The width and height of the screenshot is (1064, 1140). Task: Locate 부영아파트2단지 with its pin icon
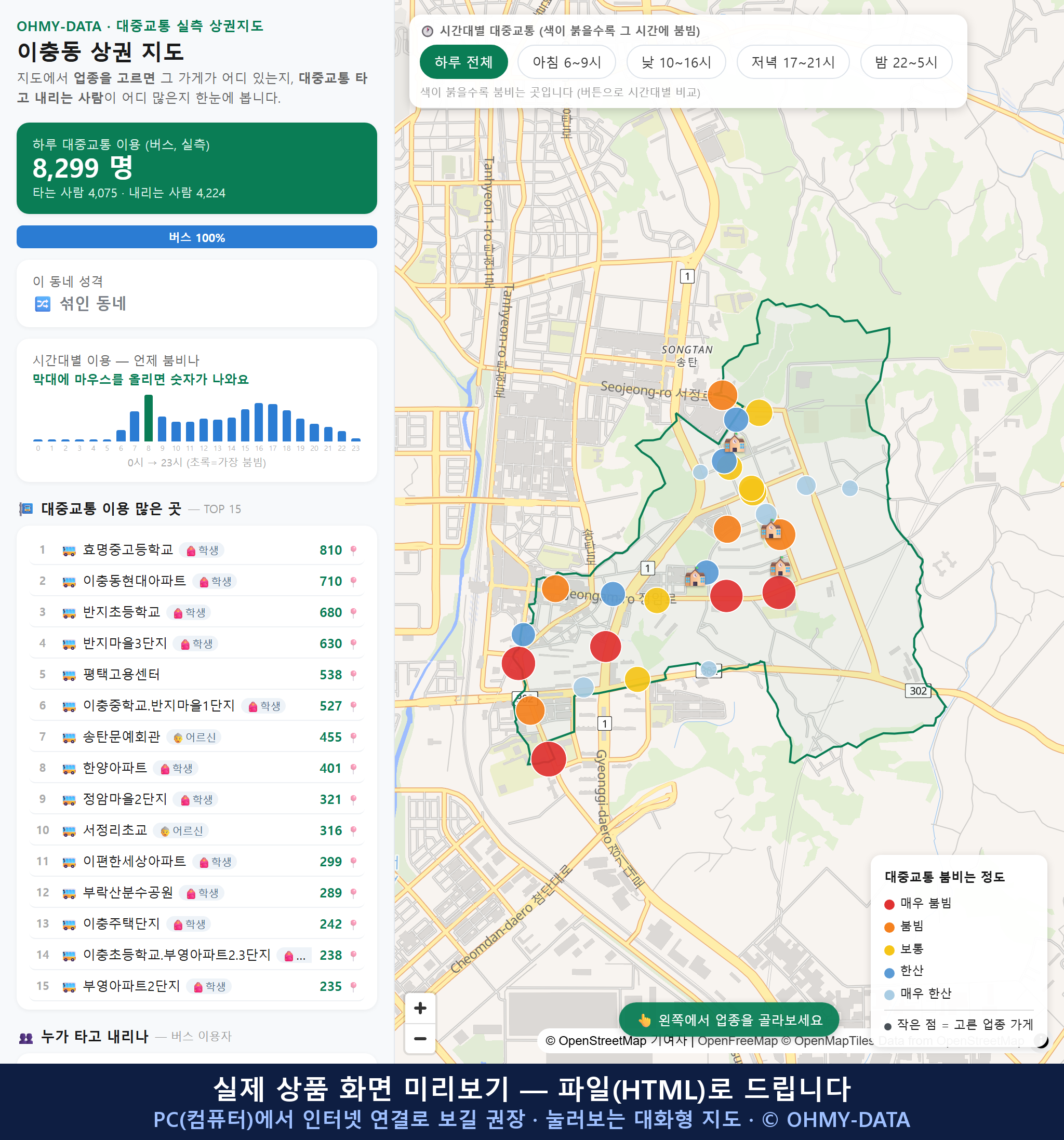point(353,986)
